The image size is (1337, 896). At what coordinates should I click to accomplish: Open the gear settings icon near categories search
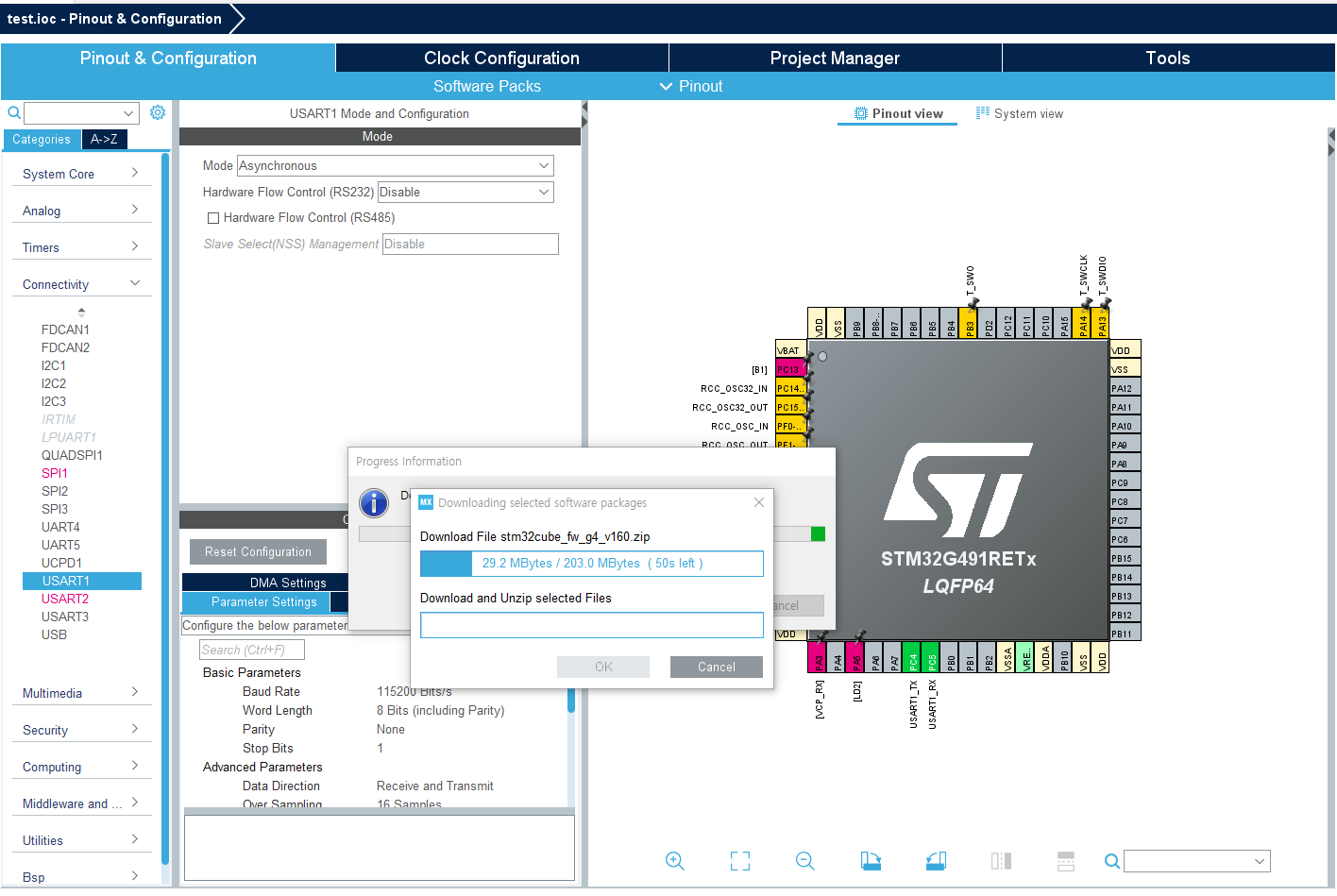tap(158, 112)
